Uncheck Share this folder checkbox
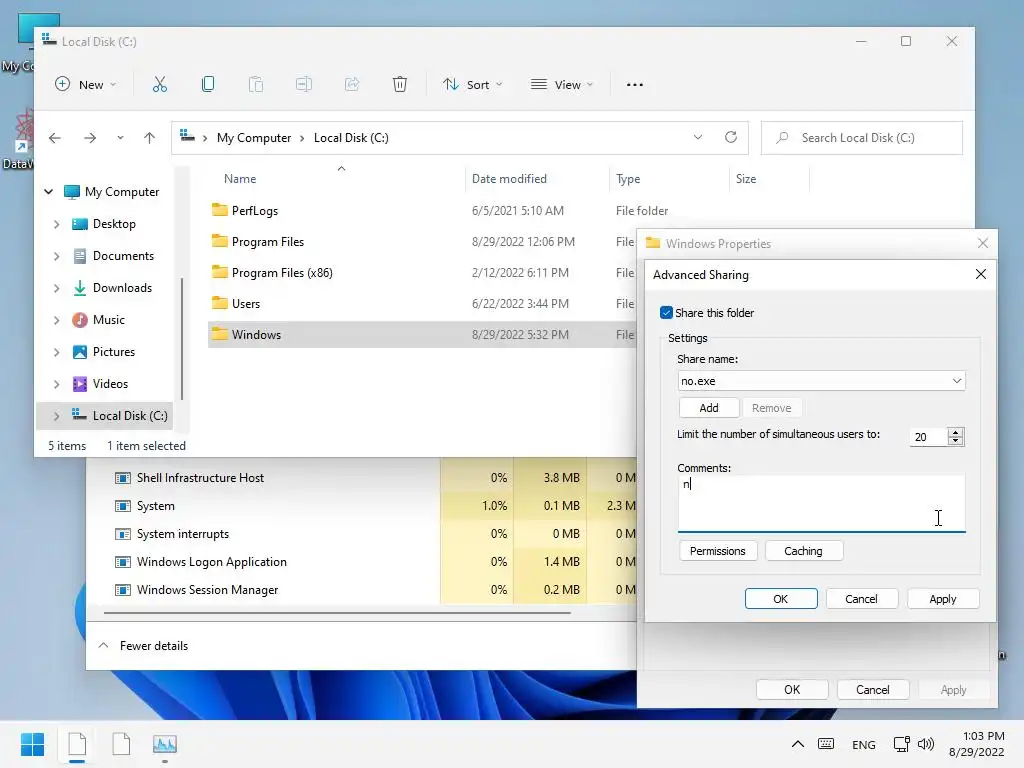 coord(666,313)
